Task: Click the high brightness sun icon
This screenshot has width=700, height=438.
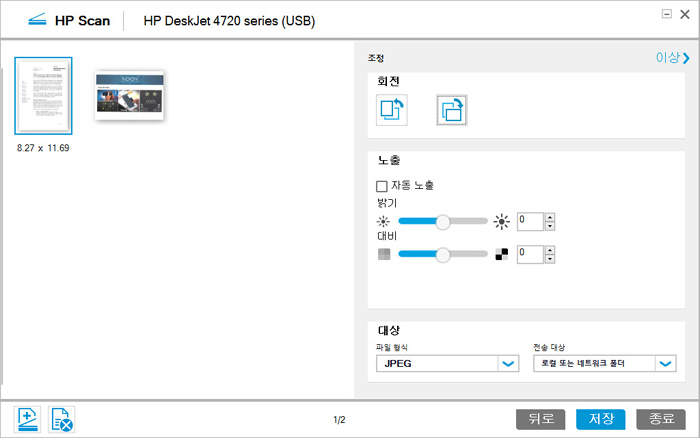Action: coord(502,221)
